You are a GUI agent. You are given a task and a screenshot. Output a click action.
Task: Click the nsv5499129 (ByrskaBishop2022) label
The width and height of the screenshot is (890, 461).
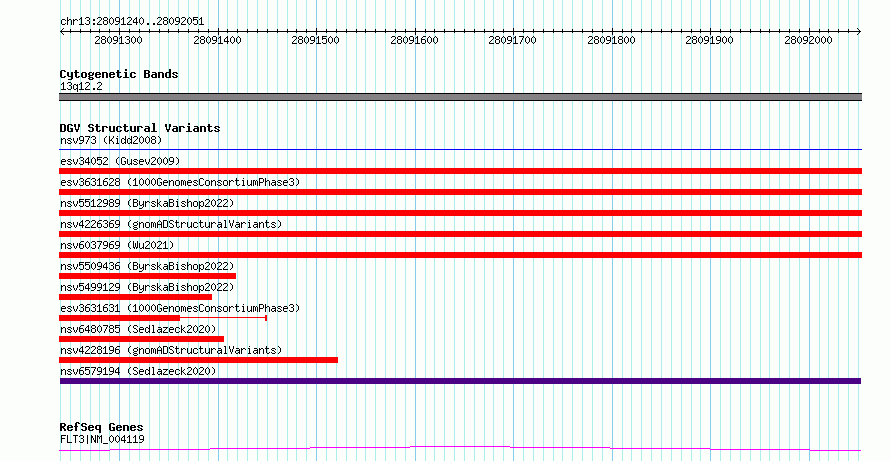(147, 287)
